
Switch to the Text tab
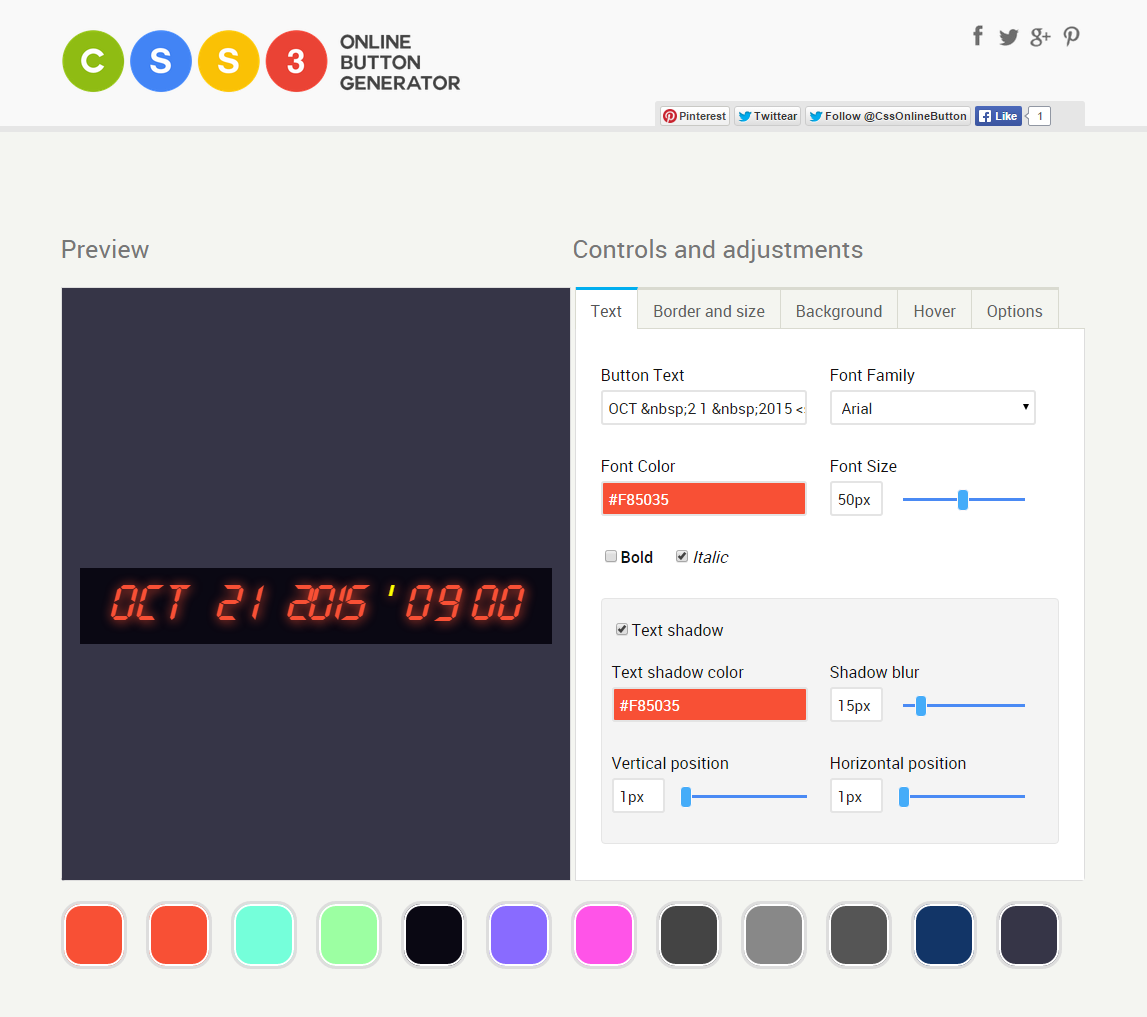point(606,311)
